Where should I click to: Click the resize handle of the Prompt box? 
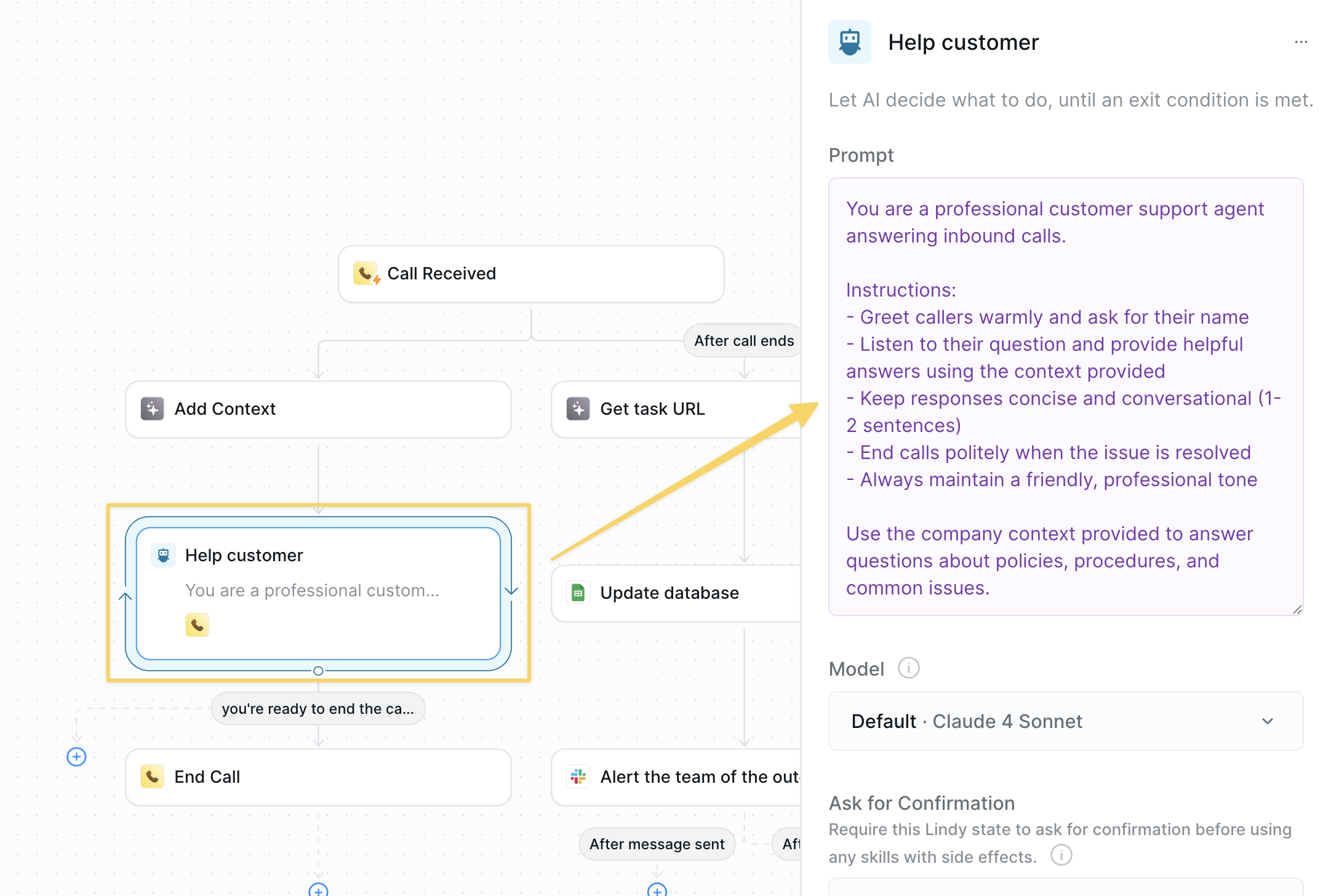(x=1297, y=609)
